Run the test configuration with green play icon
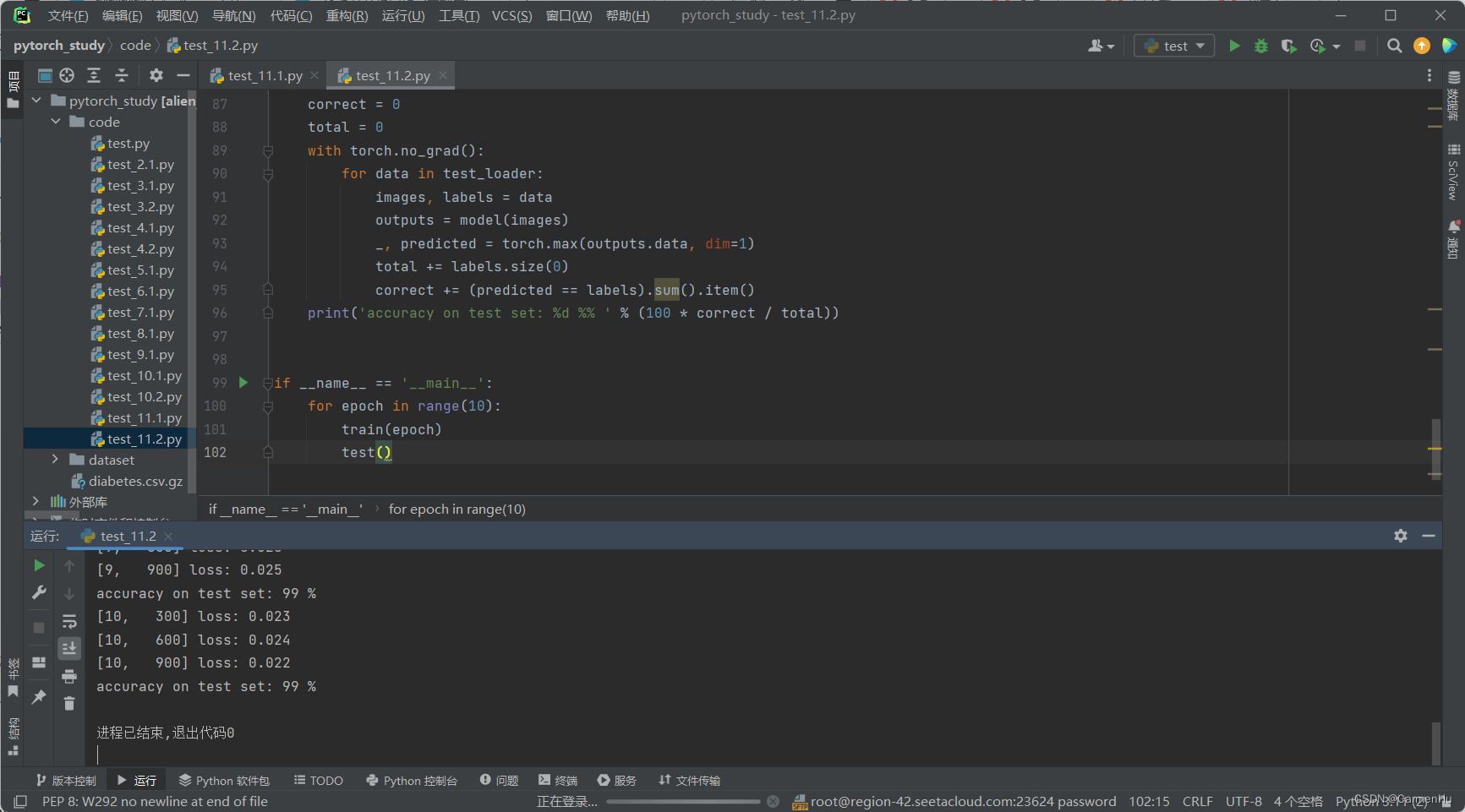Viewport: 1465px width, 812px height. coord(1234,46)
